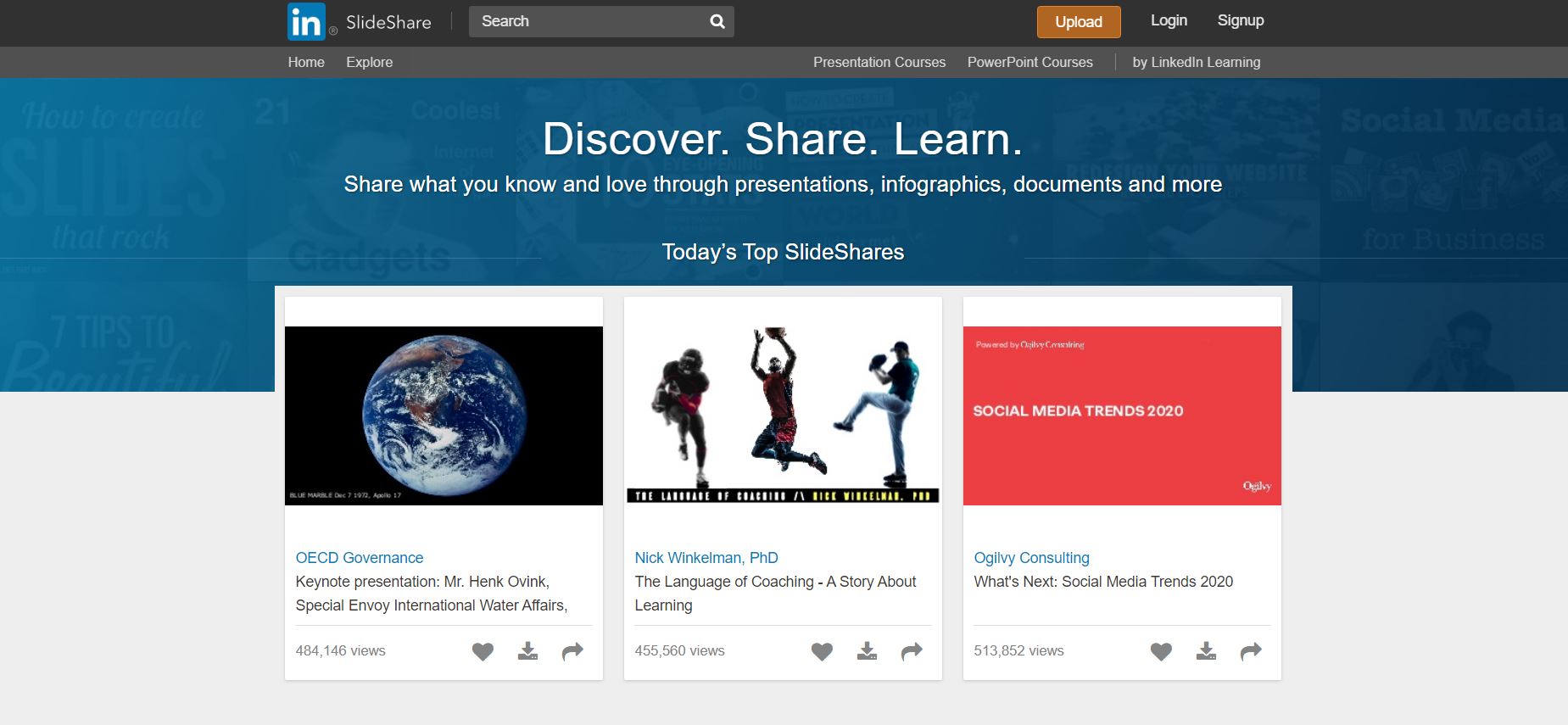Download The Language of Coaching slideshow

tap(867, 651)
